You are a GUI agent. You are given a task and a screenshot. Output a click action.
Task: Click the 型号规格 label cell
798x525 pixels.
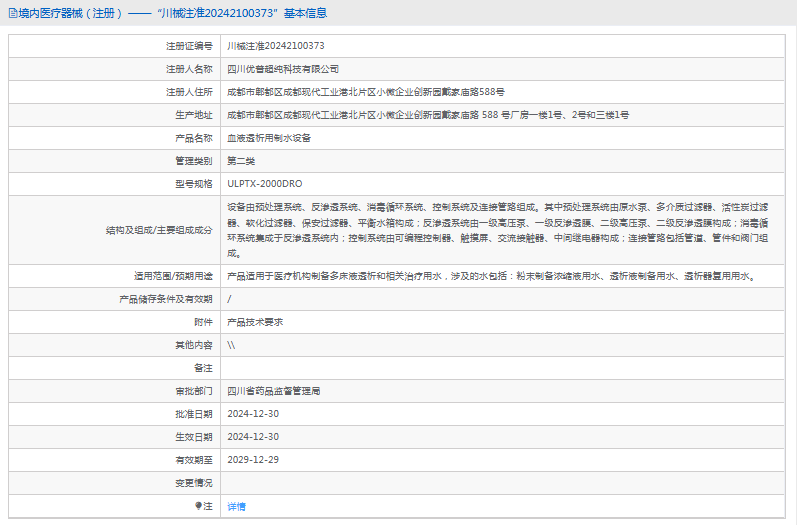click(115, 184)
